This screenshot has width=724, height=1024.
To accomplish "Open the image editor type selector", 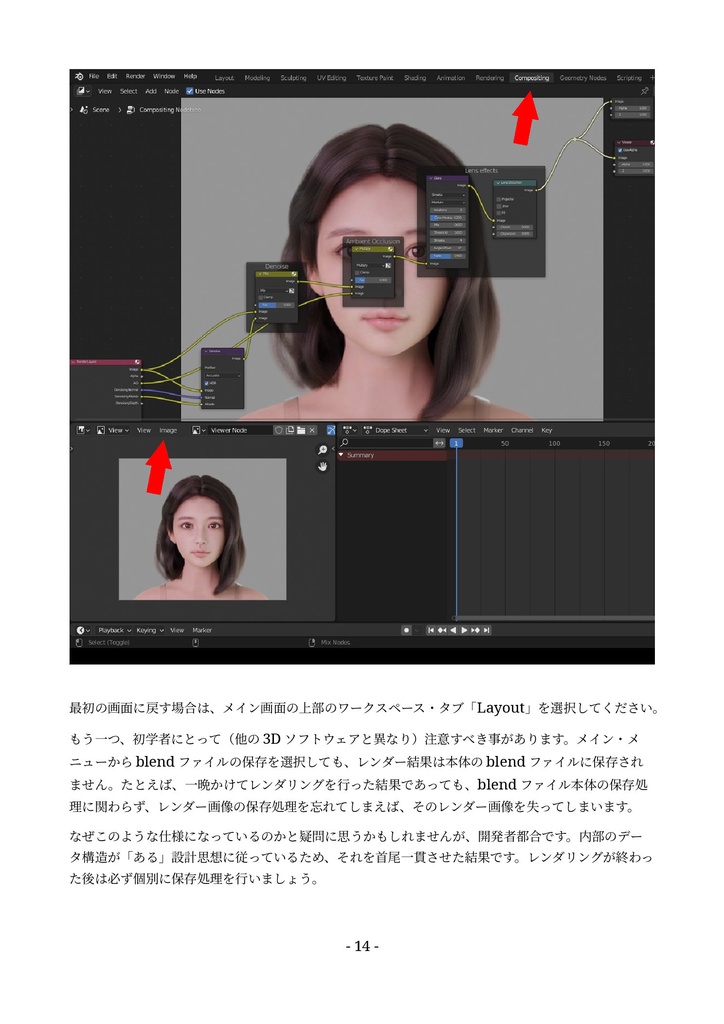I will tap(83, 430).
